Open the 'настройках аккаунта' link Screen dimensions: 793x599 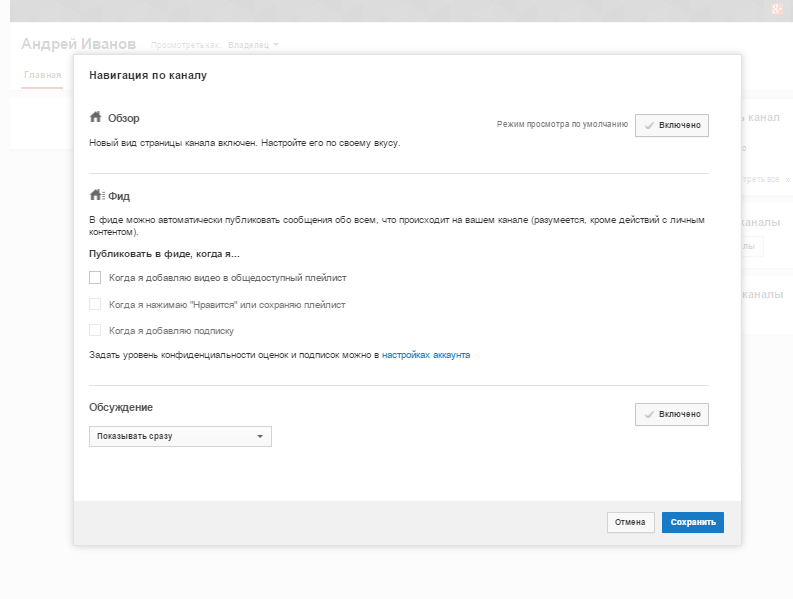[x=426, y=354]
